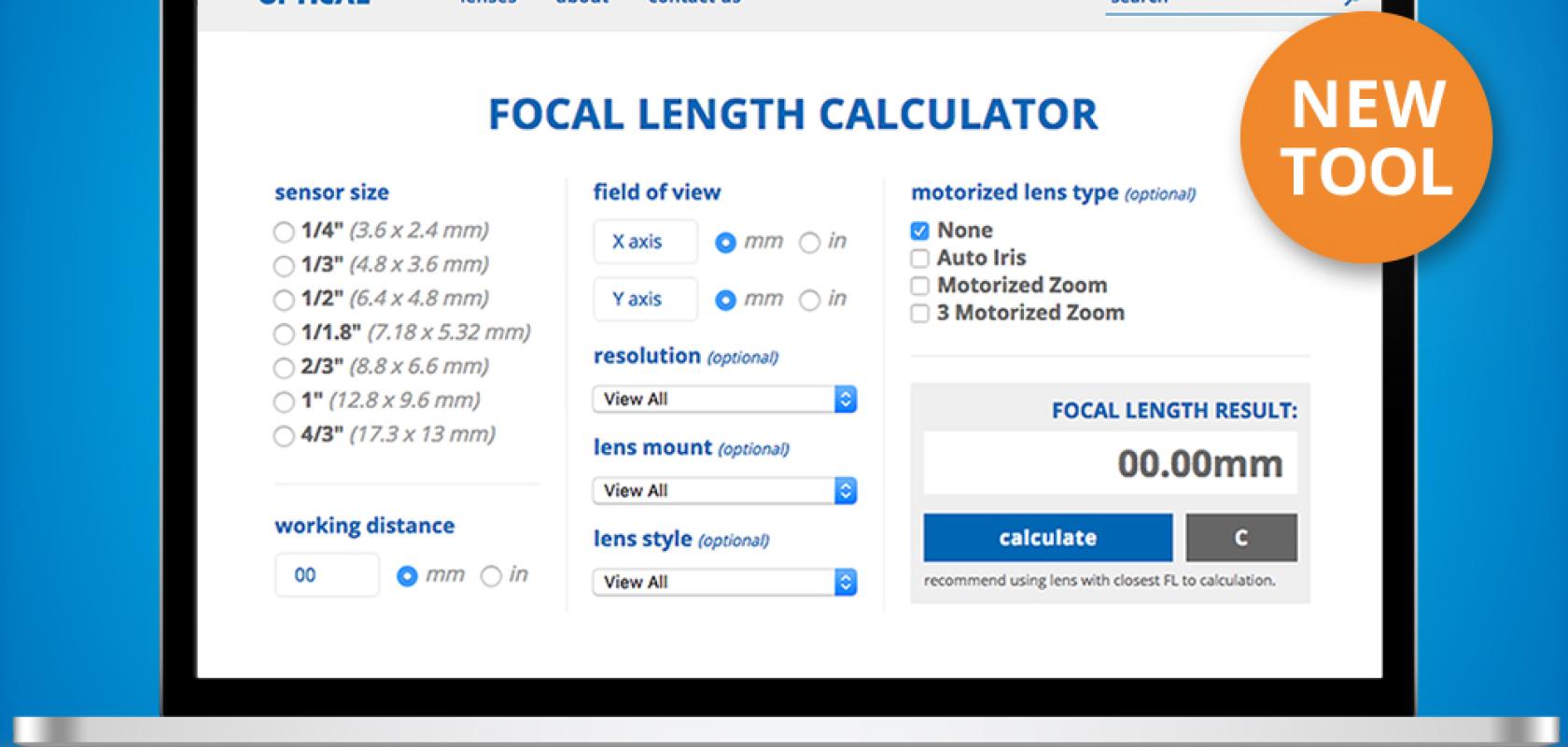The image size is (1568, 747).
Task: Open the resolution dropdown
Action: tap(724, 400)
